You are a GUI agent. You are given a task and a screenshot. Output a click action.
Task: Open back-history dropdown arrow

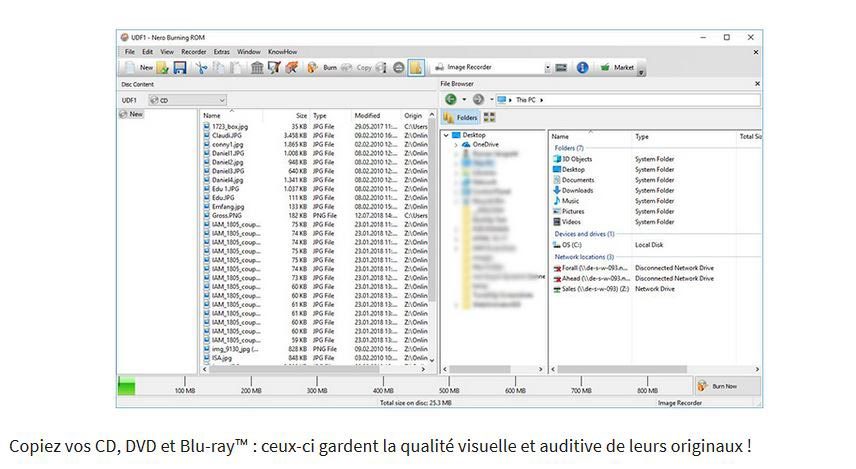(464, 99)
